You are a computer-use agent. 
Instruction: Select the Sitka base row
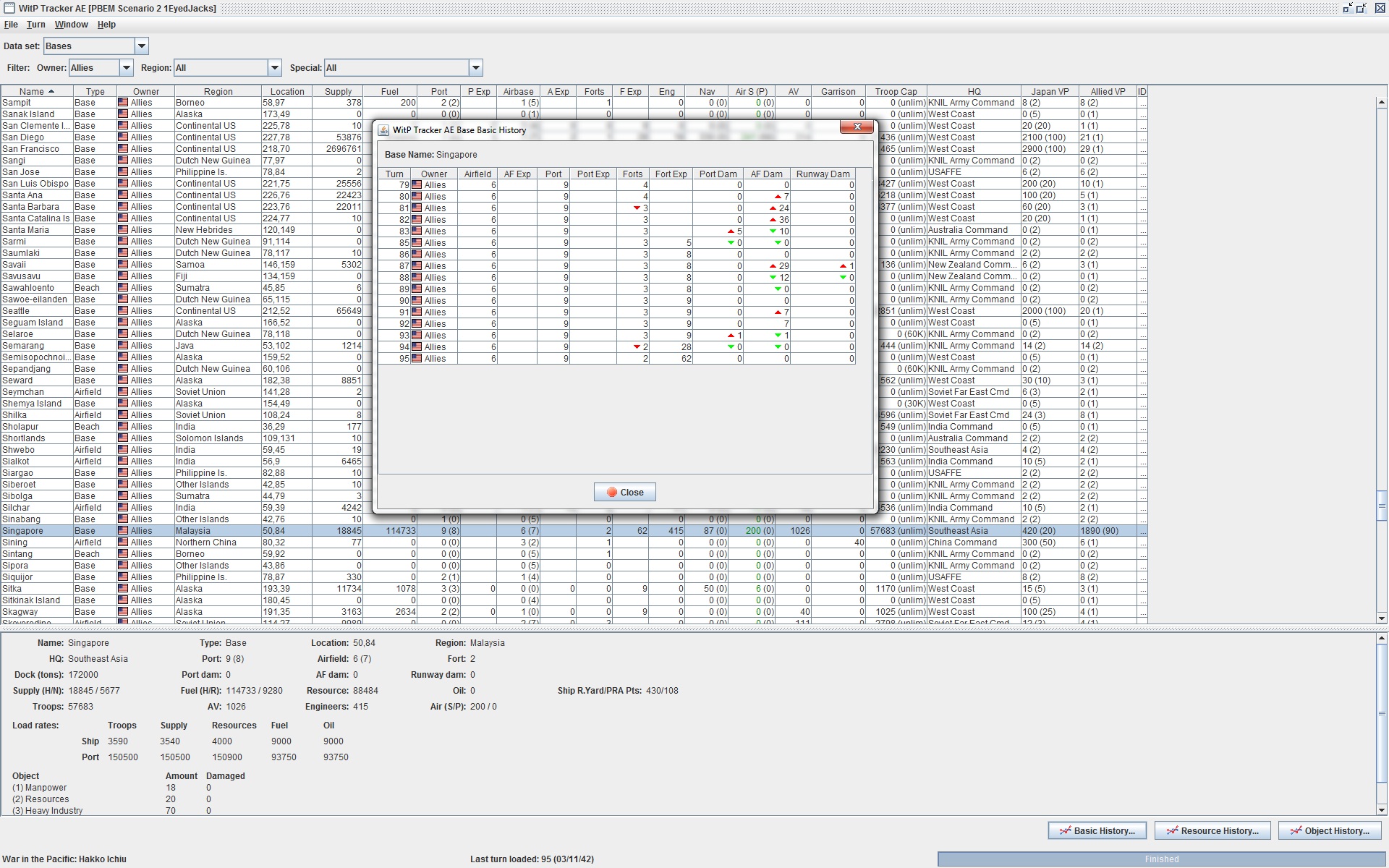click(574, 589)
